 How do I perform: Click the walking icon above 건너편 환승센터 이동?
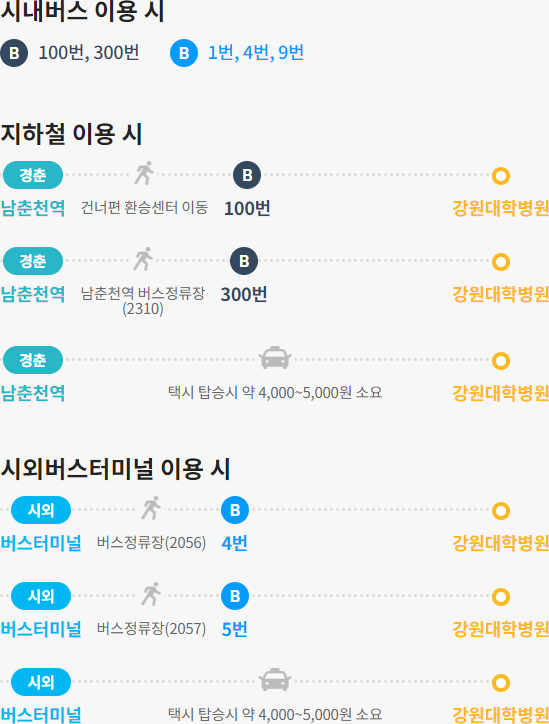pos(144,173)
